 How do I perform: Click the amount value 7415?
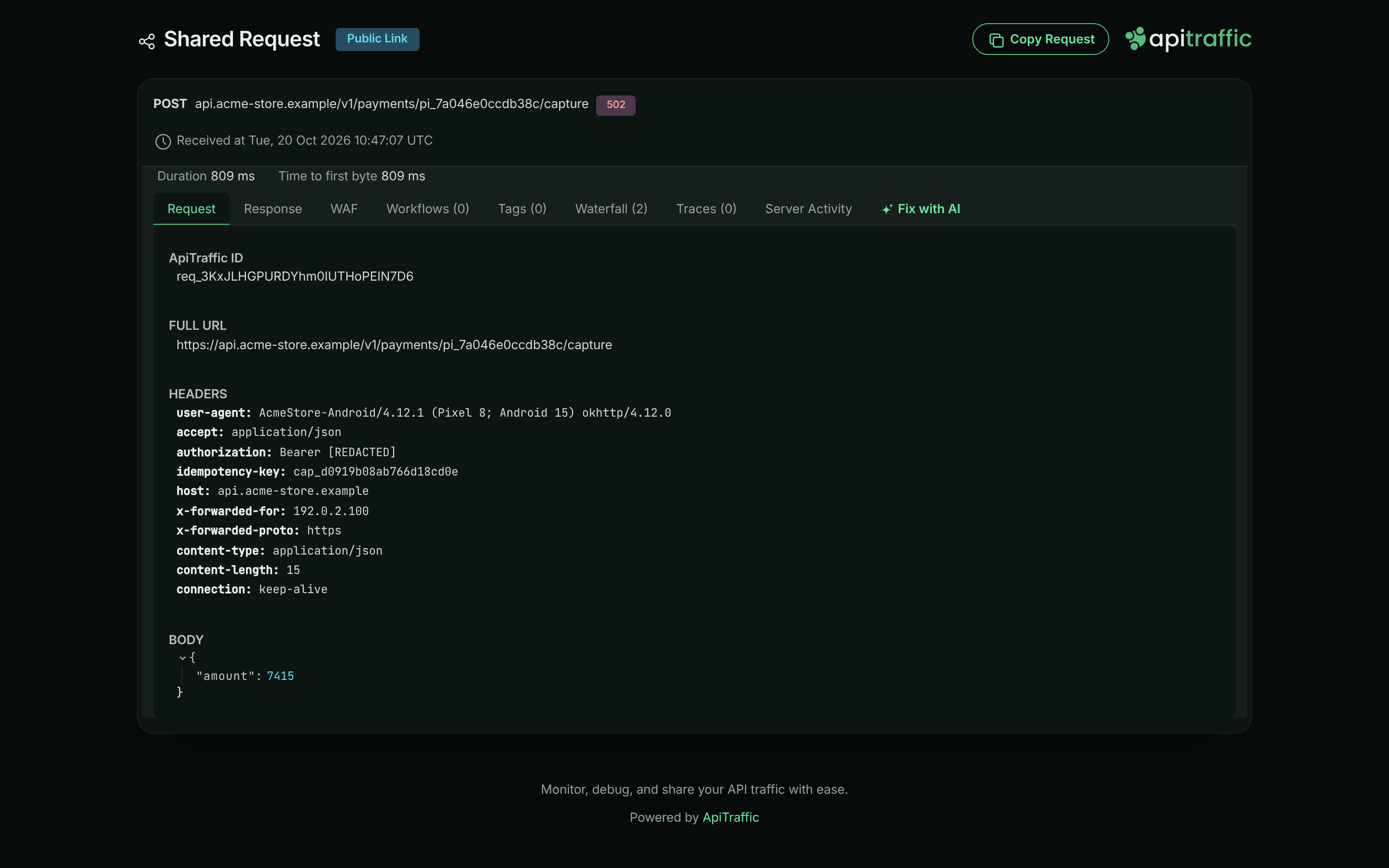[280, 676]
